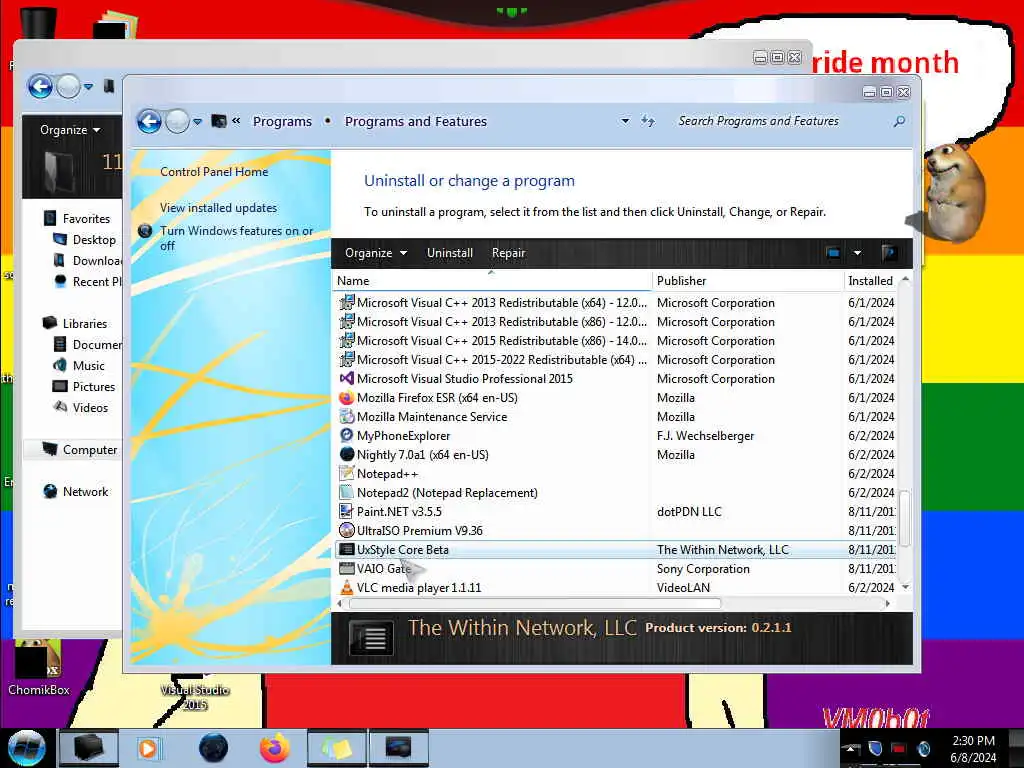Click vertical scrollbar thumb of program list
This screenshot has height=768, width=1024.
pyautogui.click(x=904, y=518)
